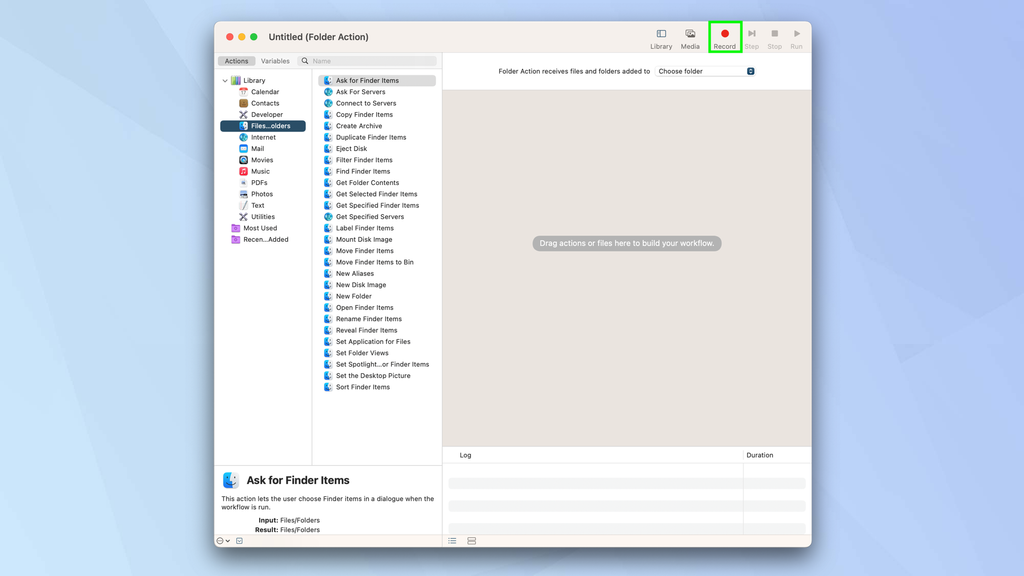Collapse the Library tree item
The image size is (1024, 576).
point(225,80)
